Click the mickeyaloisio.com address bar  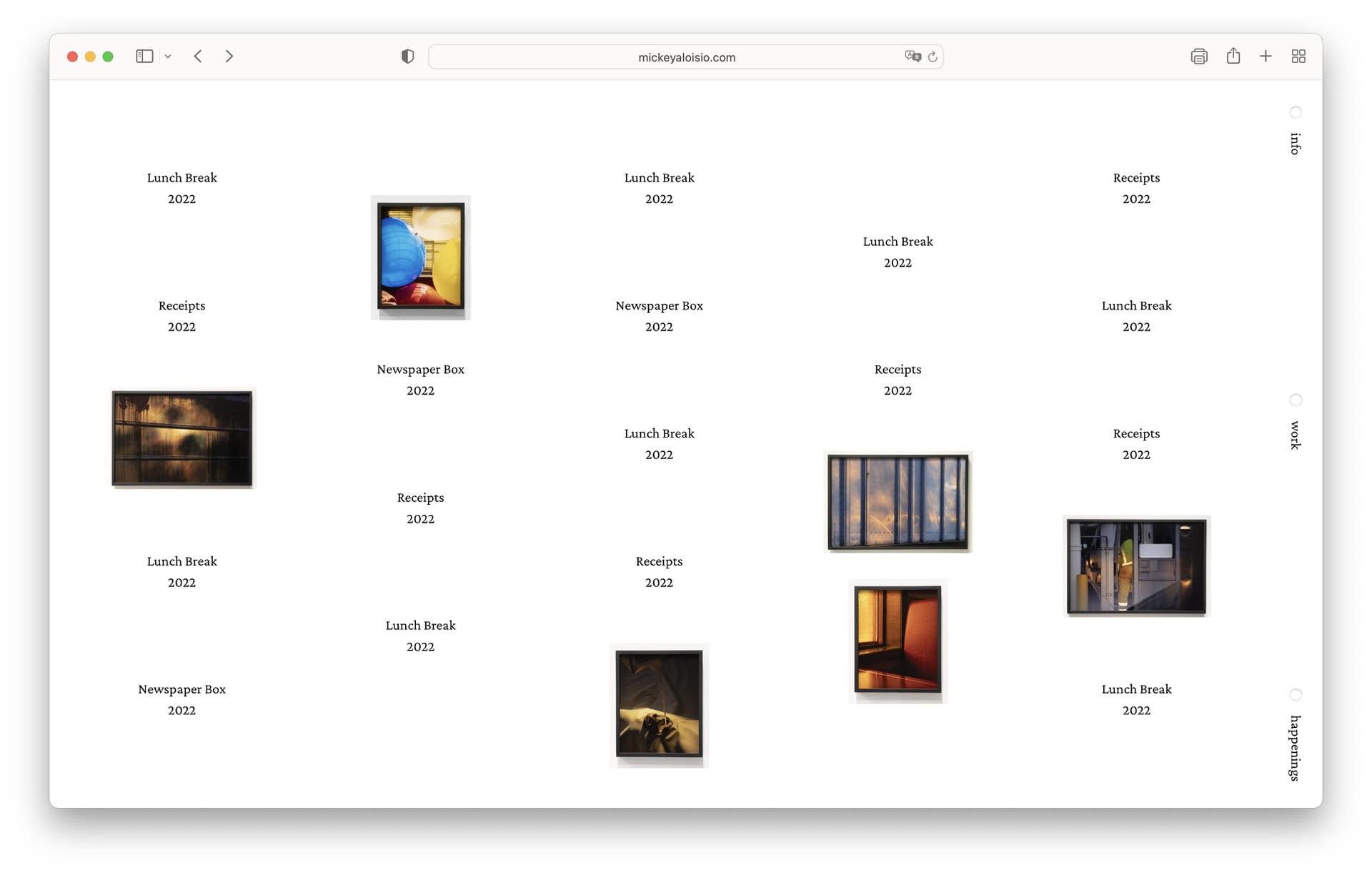686,57
